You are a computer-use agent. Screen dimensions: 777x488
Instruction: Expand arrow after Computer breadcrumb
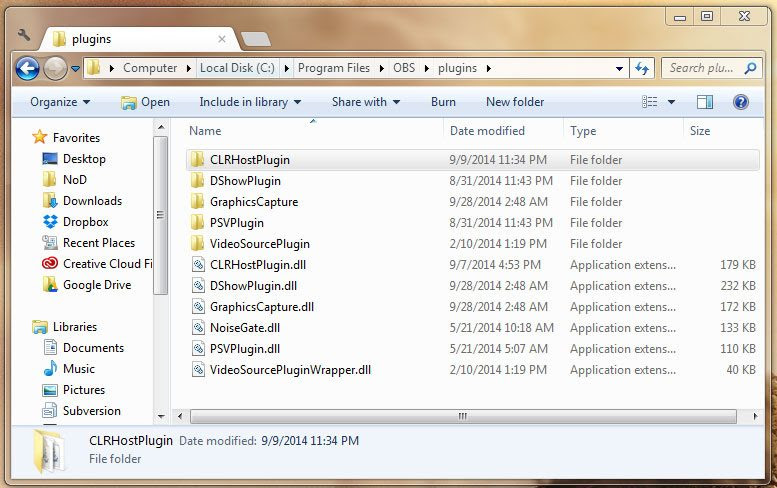pos(189,68)
